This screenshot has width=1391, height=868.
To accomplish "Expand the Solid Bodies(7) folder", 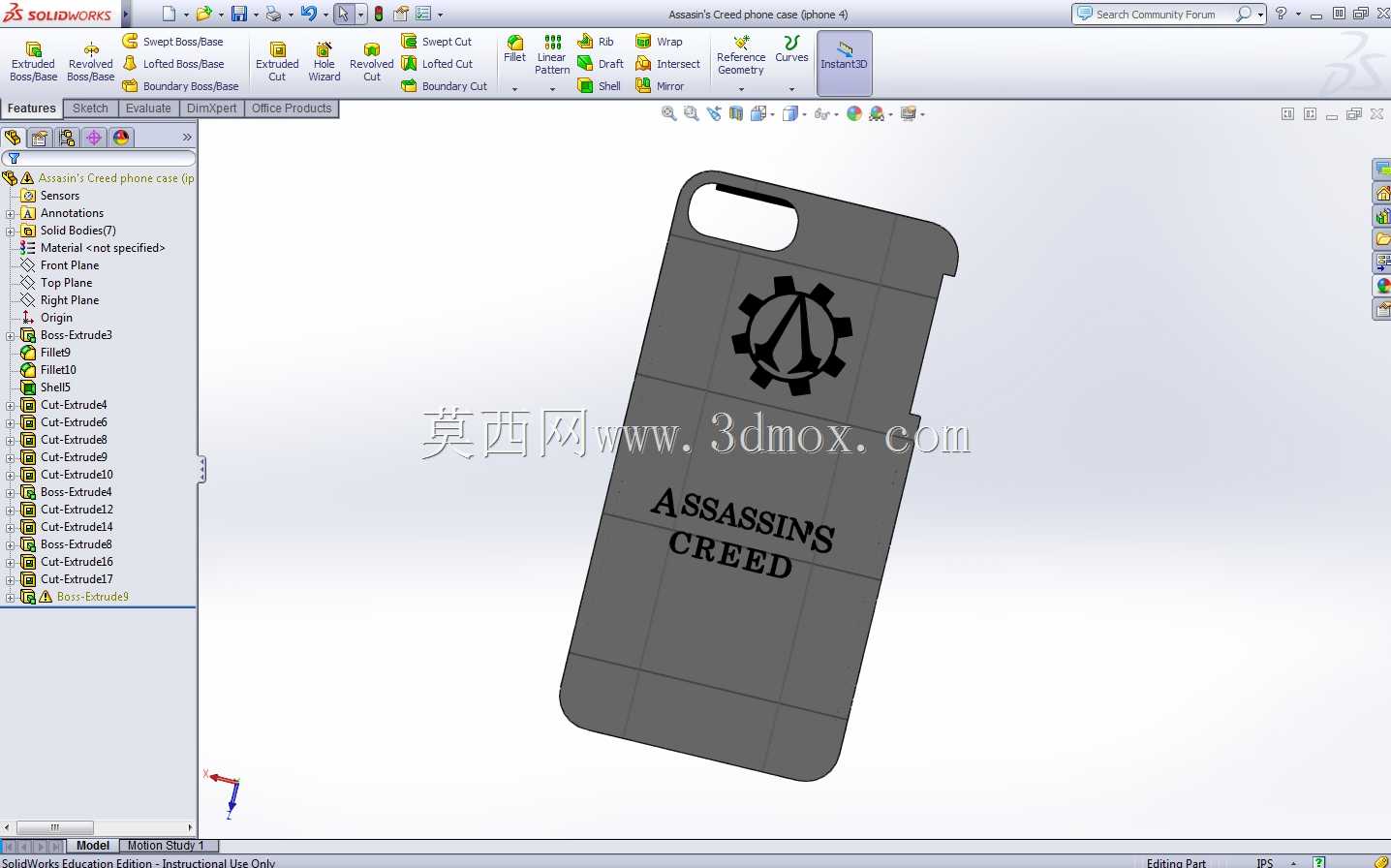I will pyautogui.click(x=11, y=231).
